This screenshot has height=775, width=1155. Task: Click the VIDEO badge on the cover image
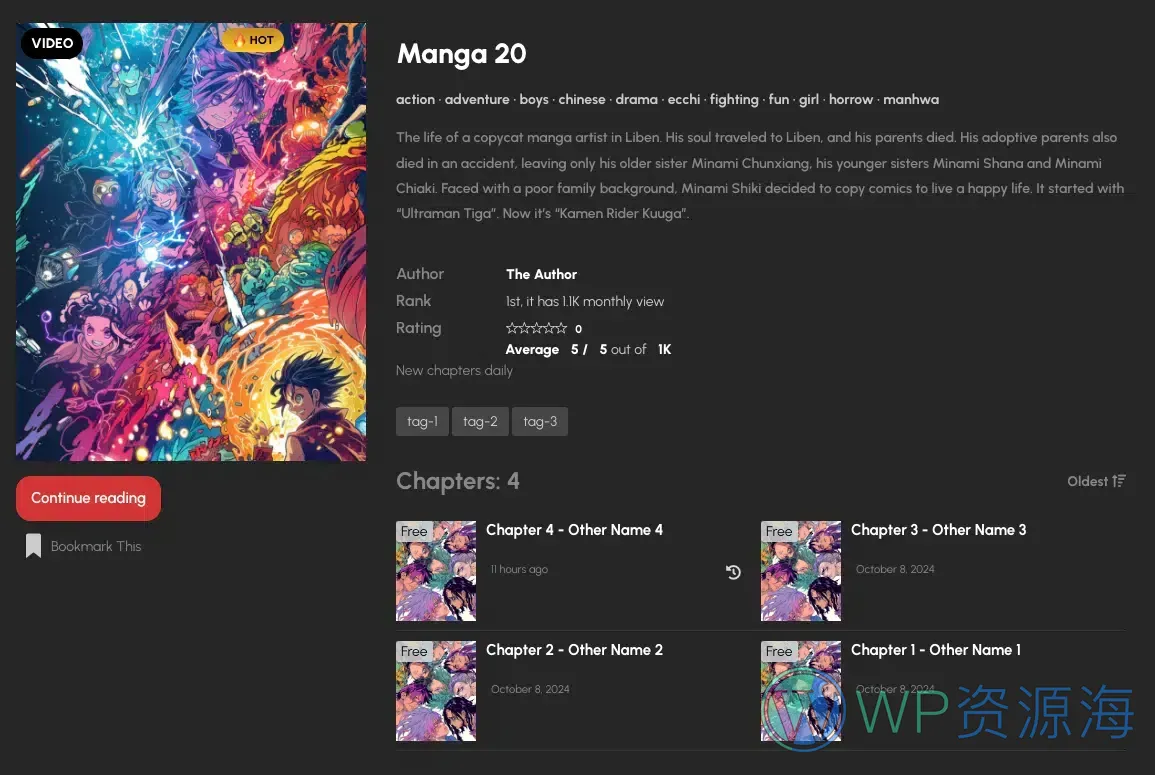pos(52,43)
